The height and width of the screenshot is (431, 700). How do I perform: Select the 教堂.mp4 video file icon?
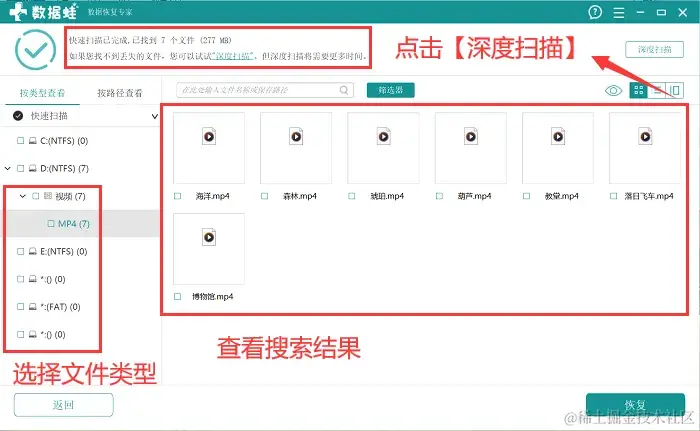tap(558, 137)
